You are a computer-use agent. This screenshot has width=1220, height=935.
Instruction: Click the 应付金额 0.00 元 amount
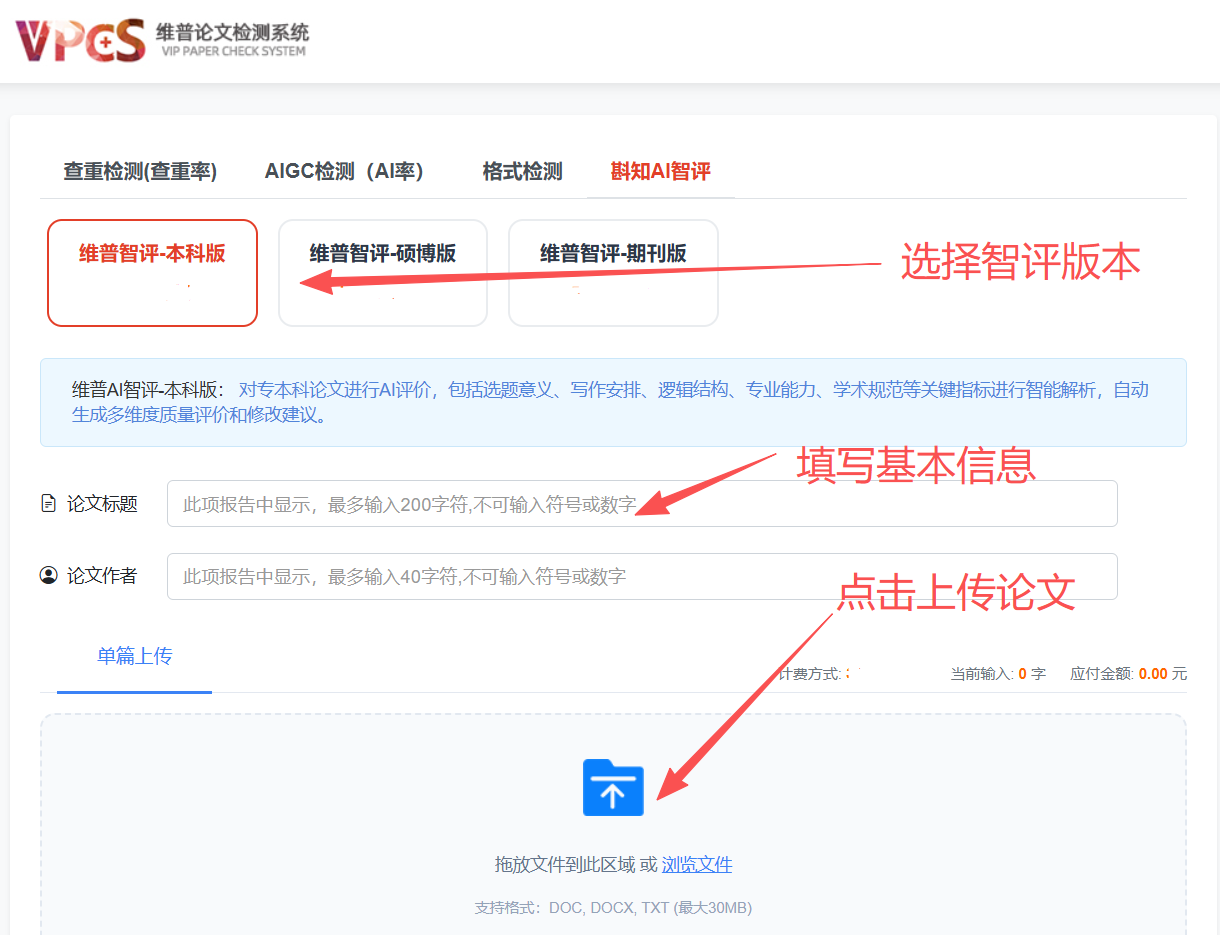1128,674
